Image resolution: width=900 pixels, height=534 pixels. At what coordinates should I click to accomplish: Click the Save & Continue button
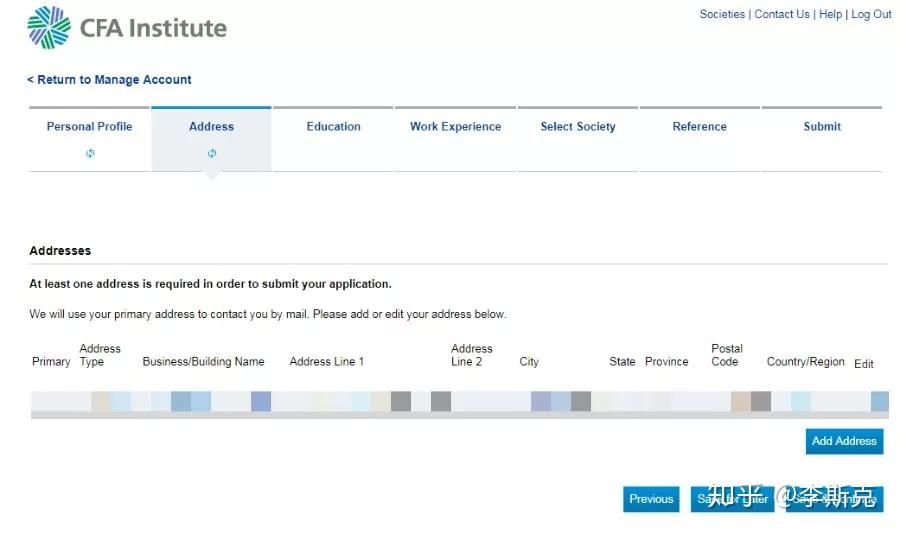[835, 499]
